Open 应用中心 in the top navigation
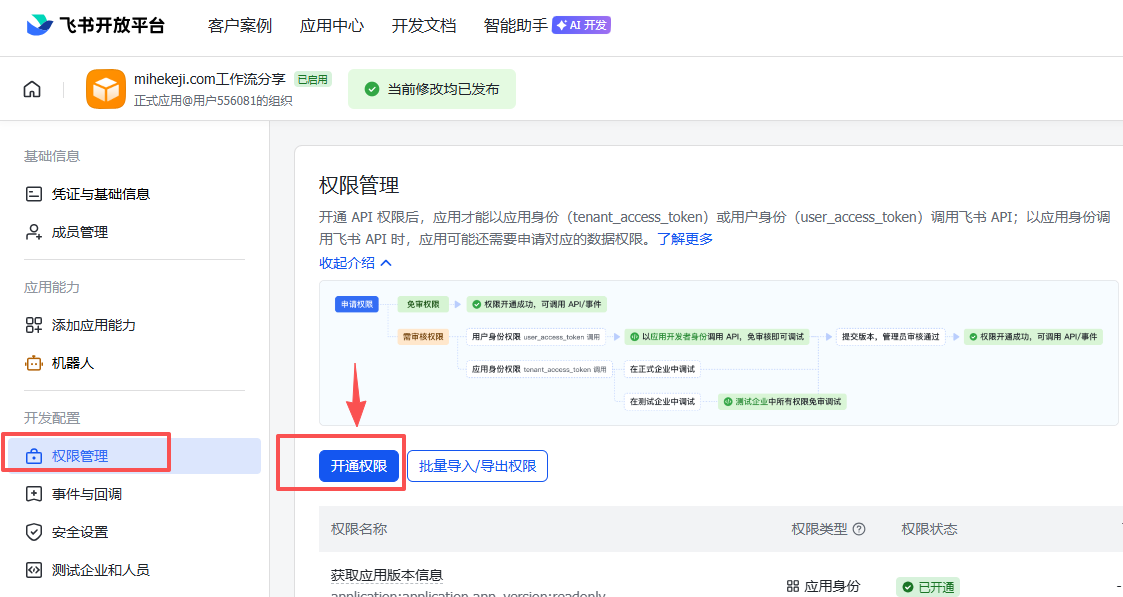1123x597 pixels. tap(332, 26)
